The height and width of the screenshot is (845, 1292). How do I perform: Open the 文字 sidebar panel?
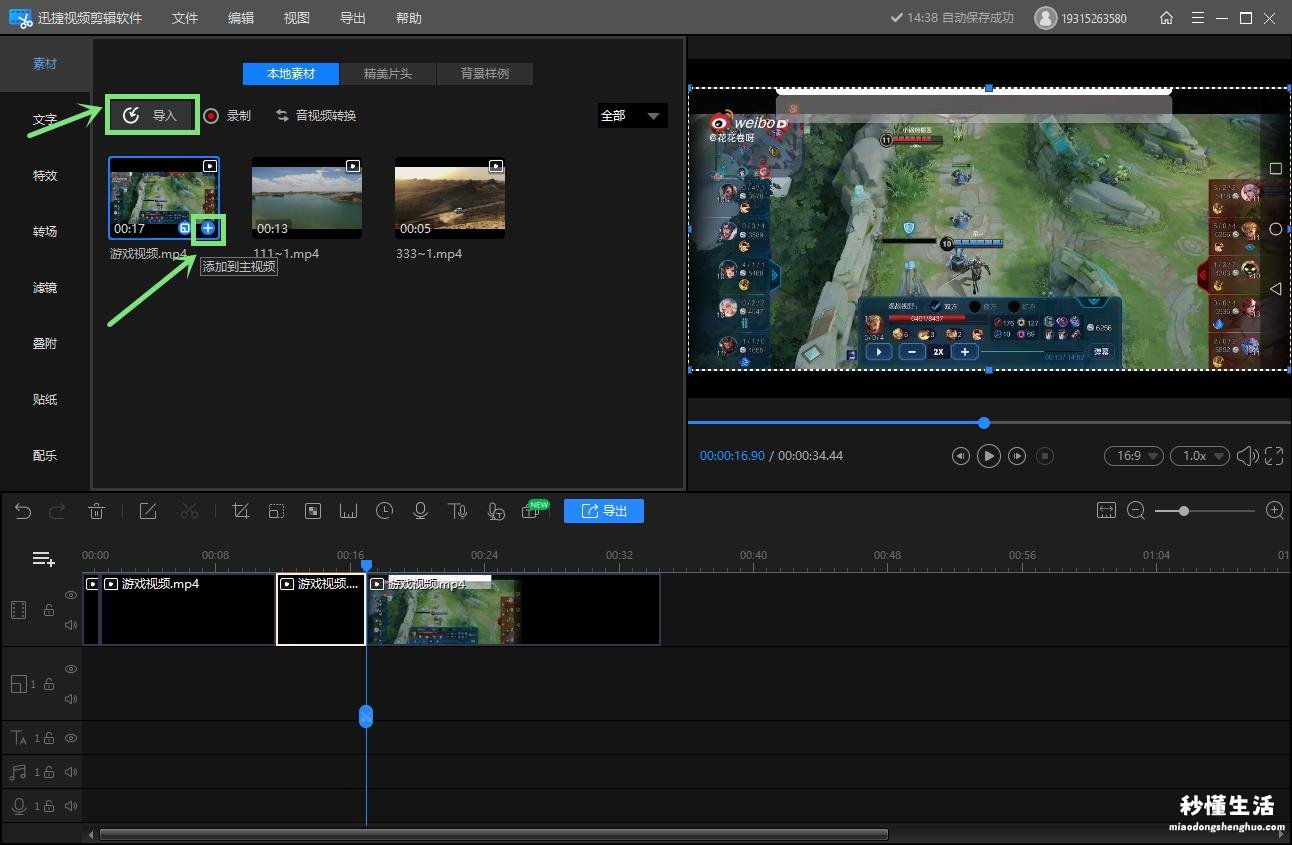click(45, 120)
